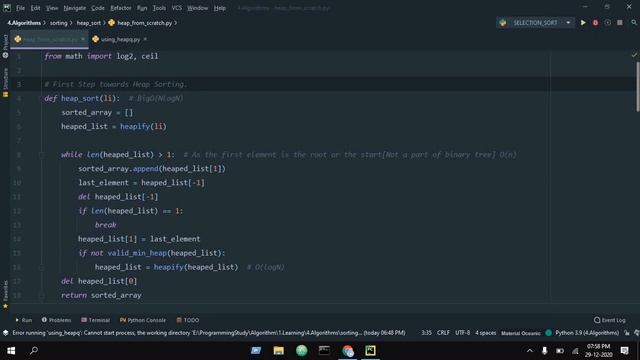Open the Python Console tool window

(143, 320)
